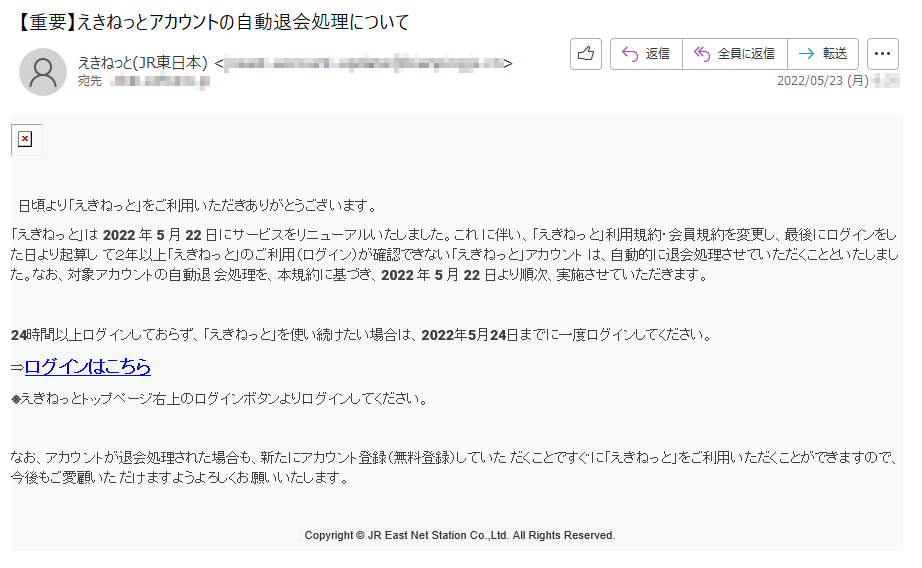Click the paragraph starting なお、アカウントが退会処理された場合も

(455, 467)
